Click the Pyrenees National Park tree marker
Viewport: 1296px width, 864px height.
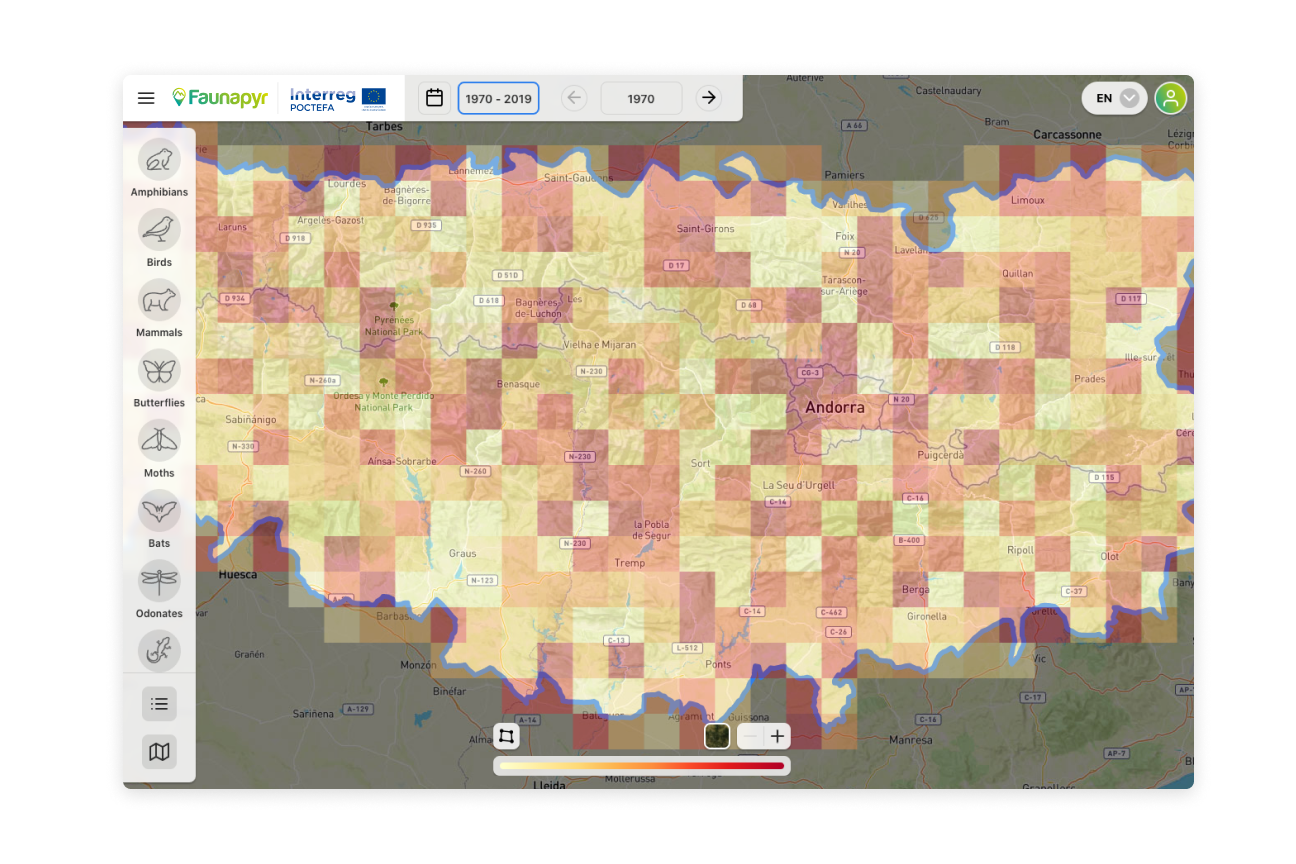coord(393,307)
